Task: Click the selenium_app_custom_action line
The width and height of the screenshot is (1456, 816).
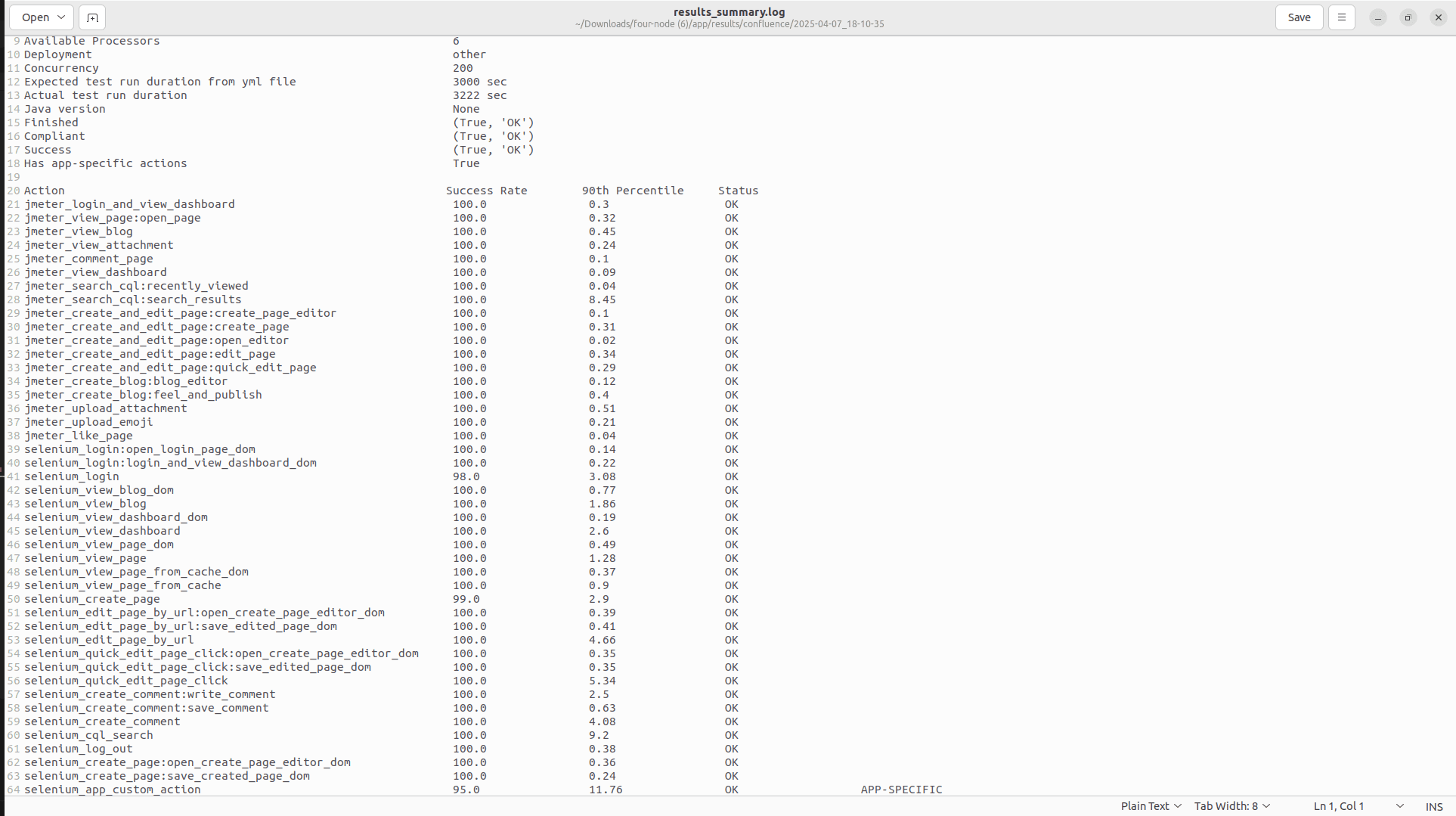Action: pyautogui.click(x=113, y=790)
